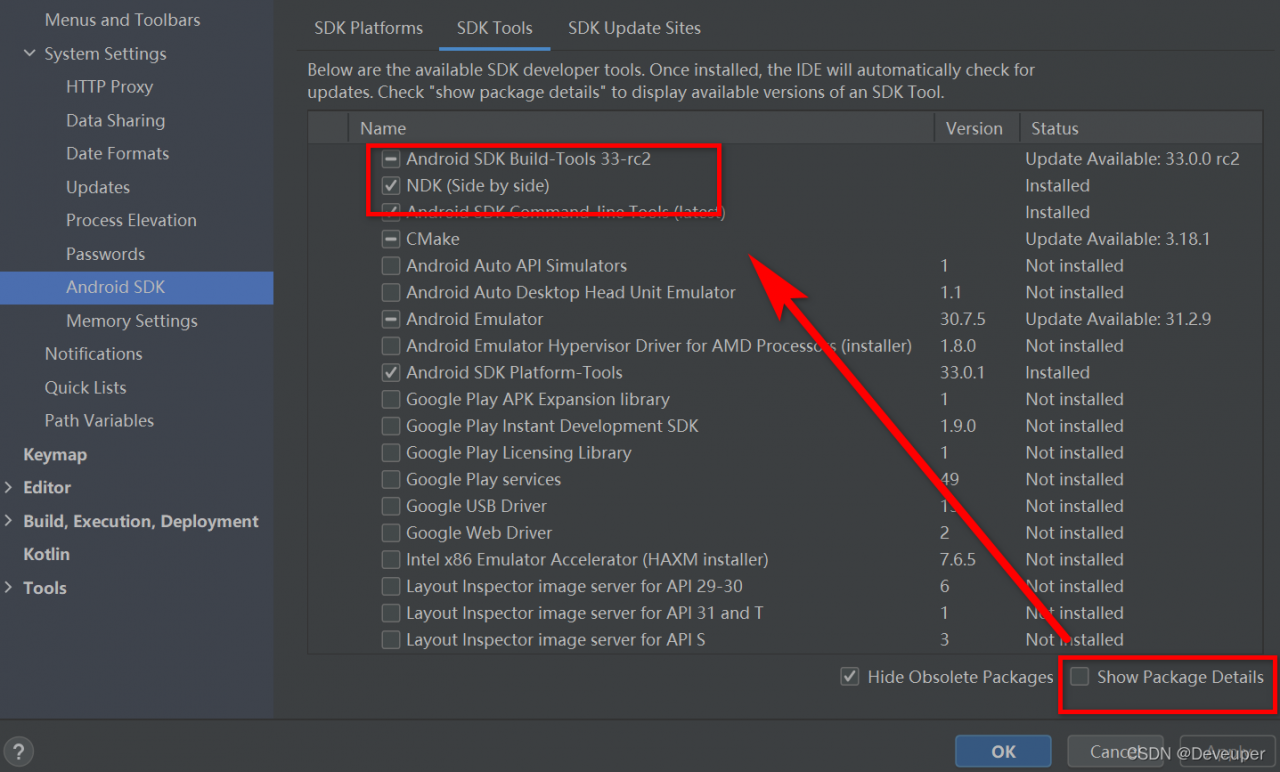Check the Google USB Driver checkbox

pos(391,506)
